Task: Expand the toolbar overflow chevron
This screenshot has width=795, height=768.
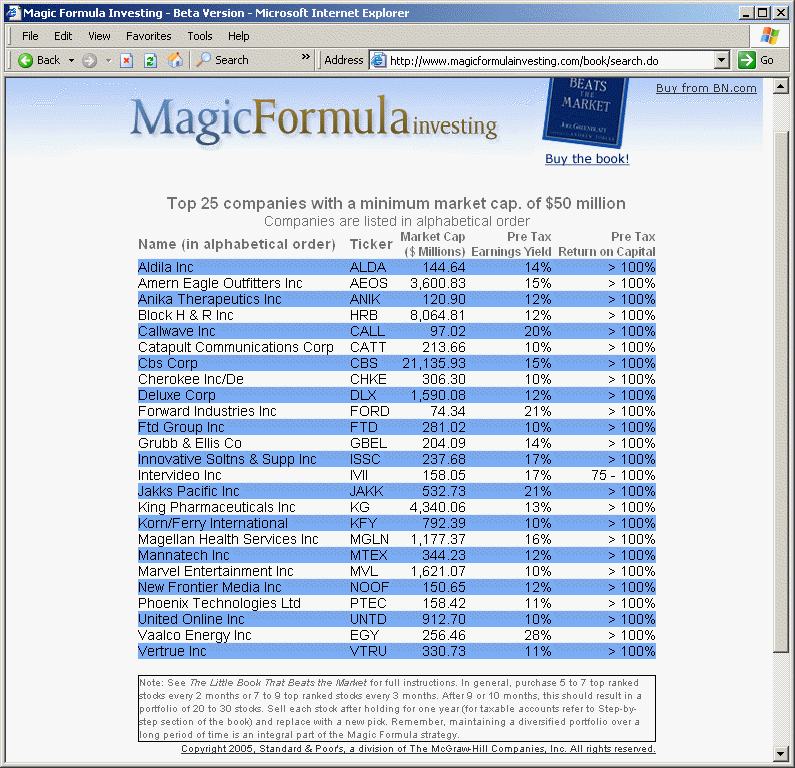Action: coord(306,58)
